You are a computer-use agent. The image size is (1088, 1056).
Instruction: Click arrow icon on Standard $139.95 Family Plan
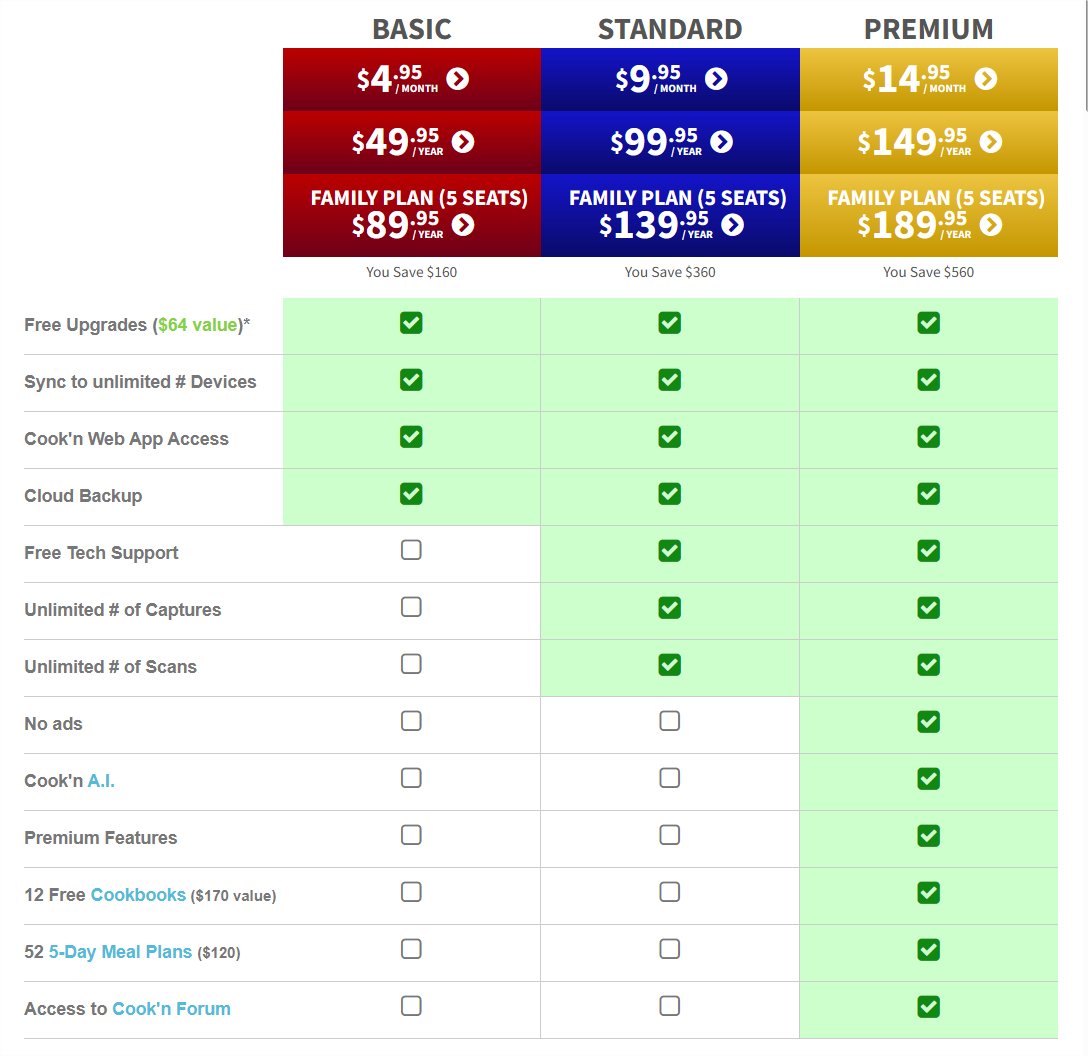point(733,225)
